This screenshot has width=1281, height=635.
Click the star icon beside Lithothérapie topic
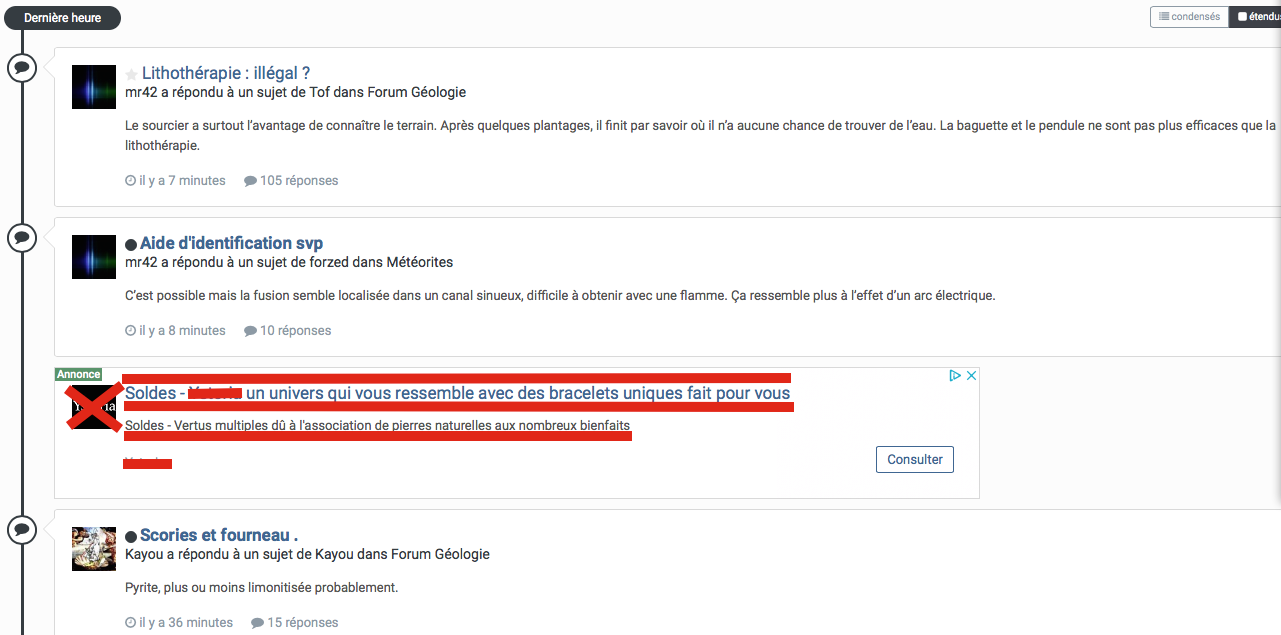click(x=131, y=75)
